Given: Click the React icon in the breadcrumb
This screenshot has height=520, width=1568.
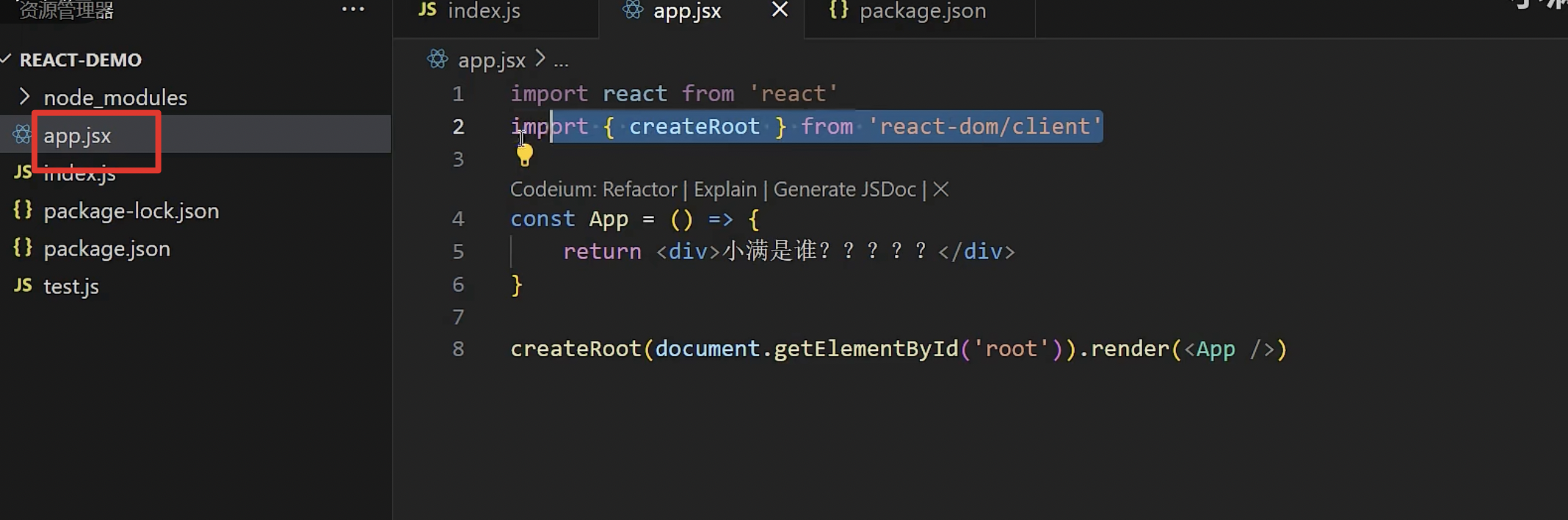Looking at the screenshot, I should pyautogui.click(x=438, y=59).
